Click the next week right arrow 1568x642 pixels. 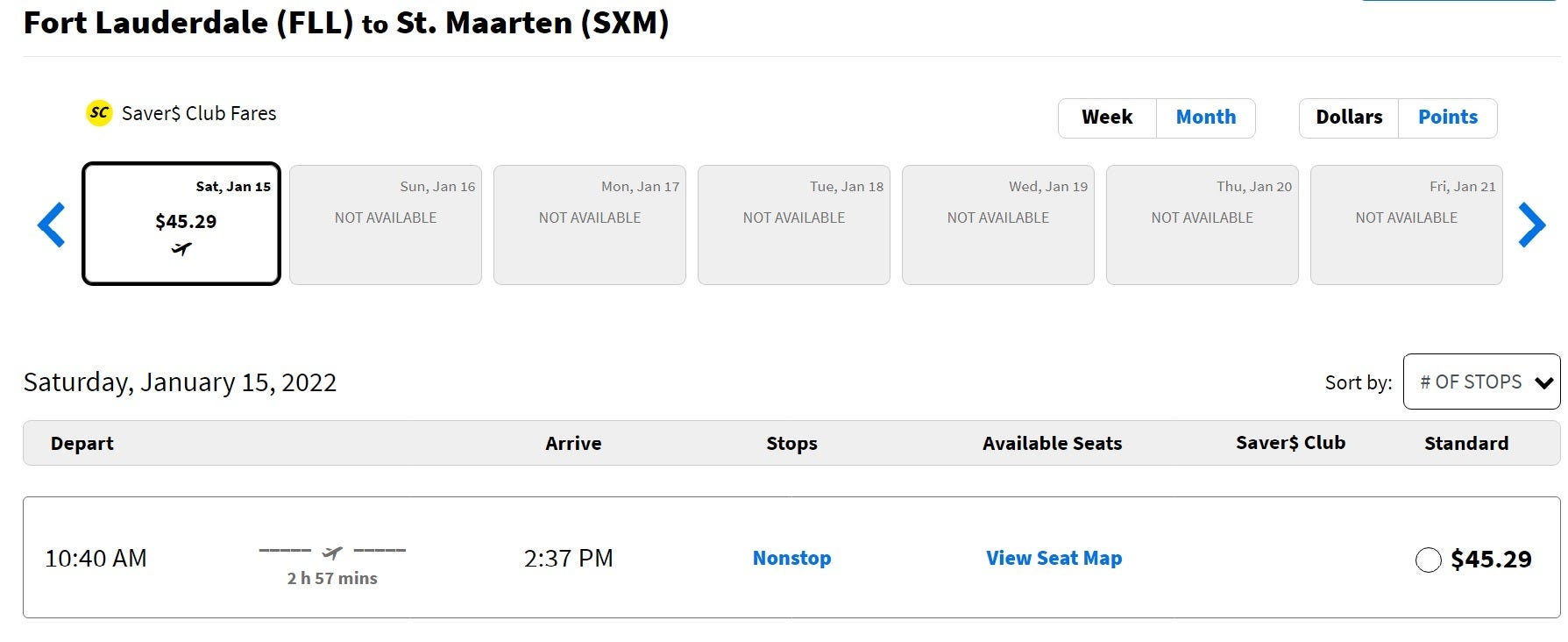(x=1531, y=225)
